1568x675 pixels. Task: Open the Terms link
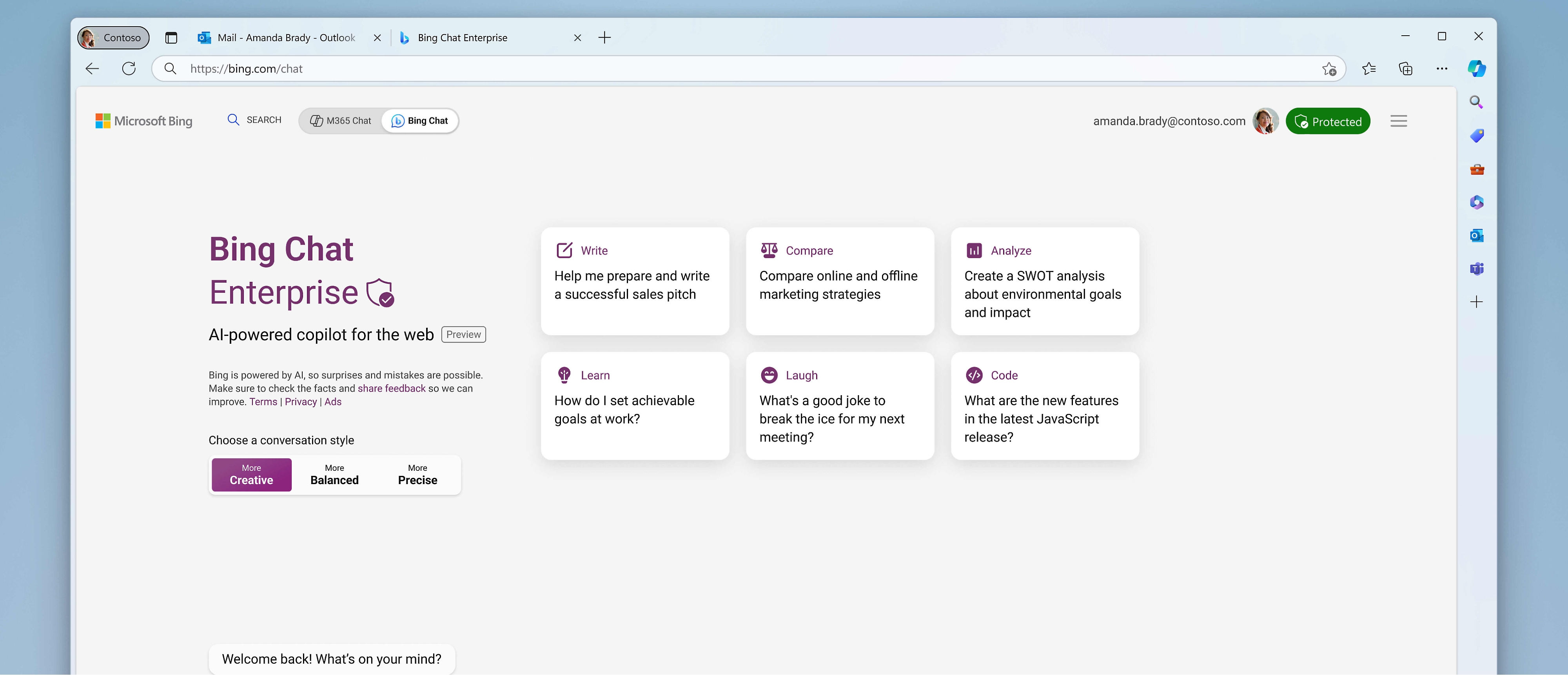[x=263, y=402]
